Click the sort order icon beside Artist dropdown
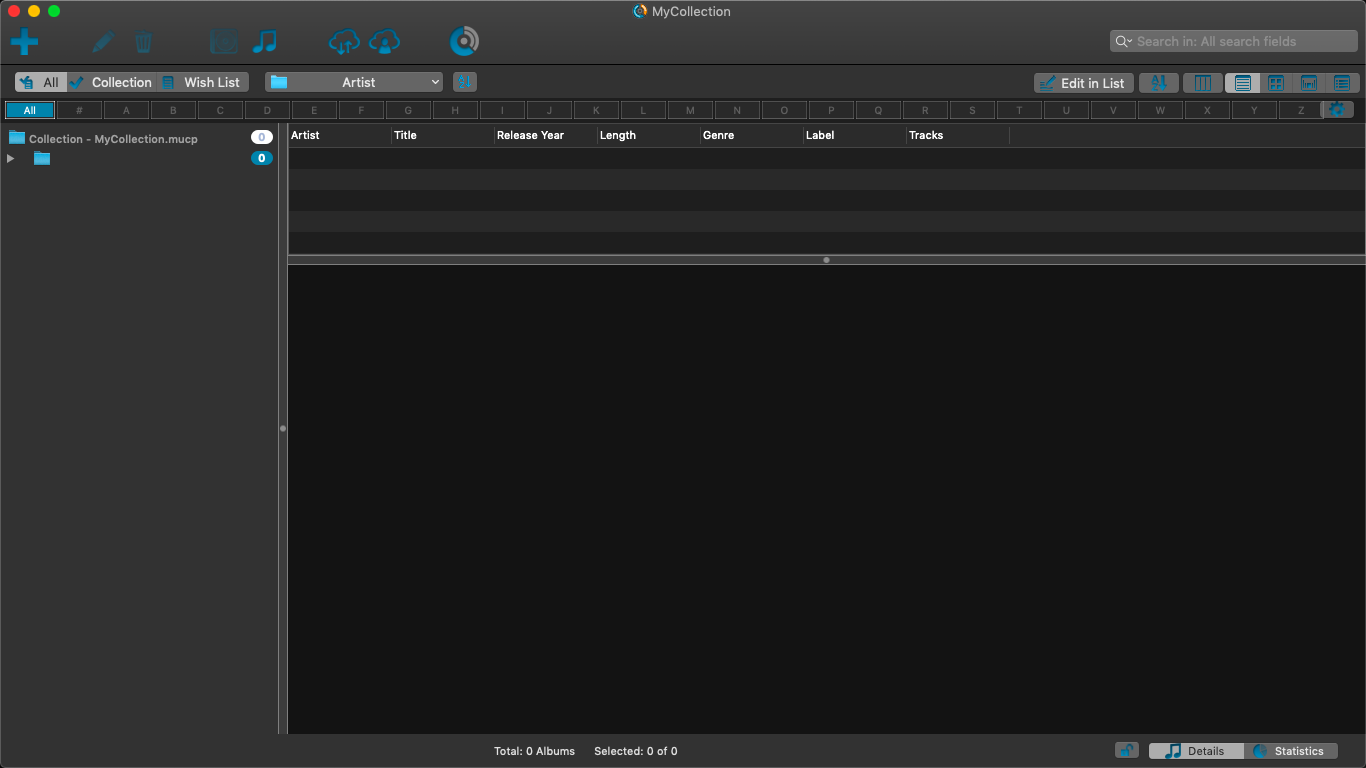1366x768 pixels. [465, 82]
